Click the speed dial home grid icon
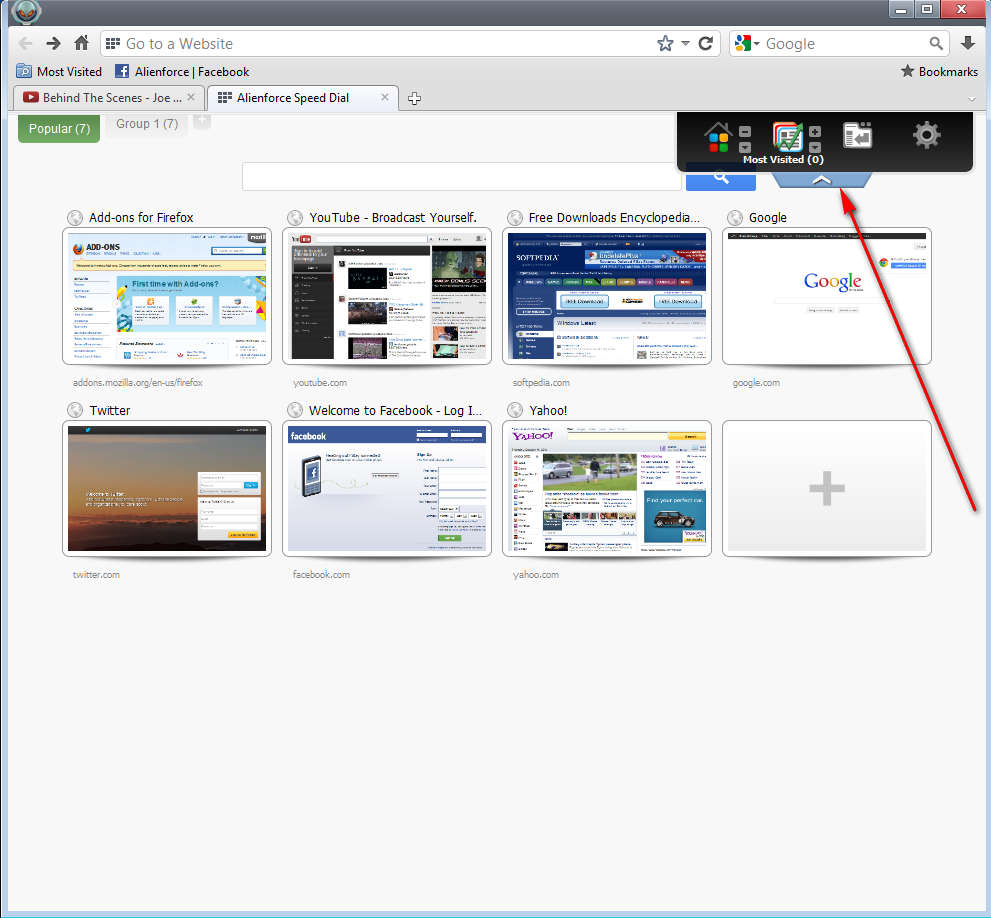Screen dimensions: 991x918 coord(718,137)
